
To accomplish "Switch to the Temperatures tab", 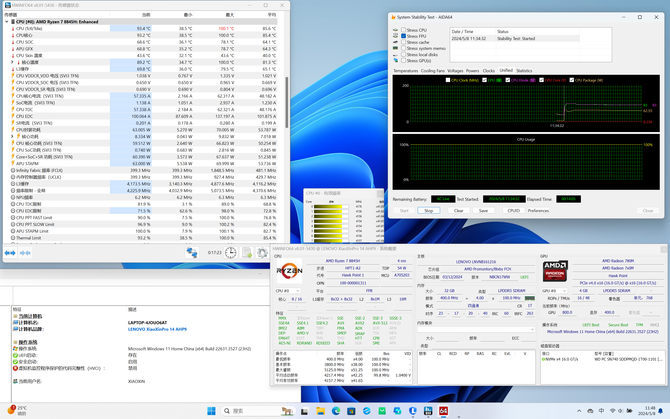I will [x=405, y=71].
